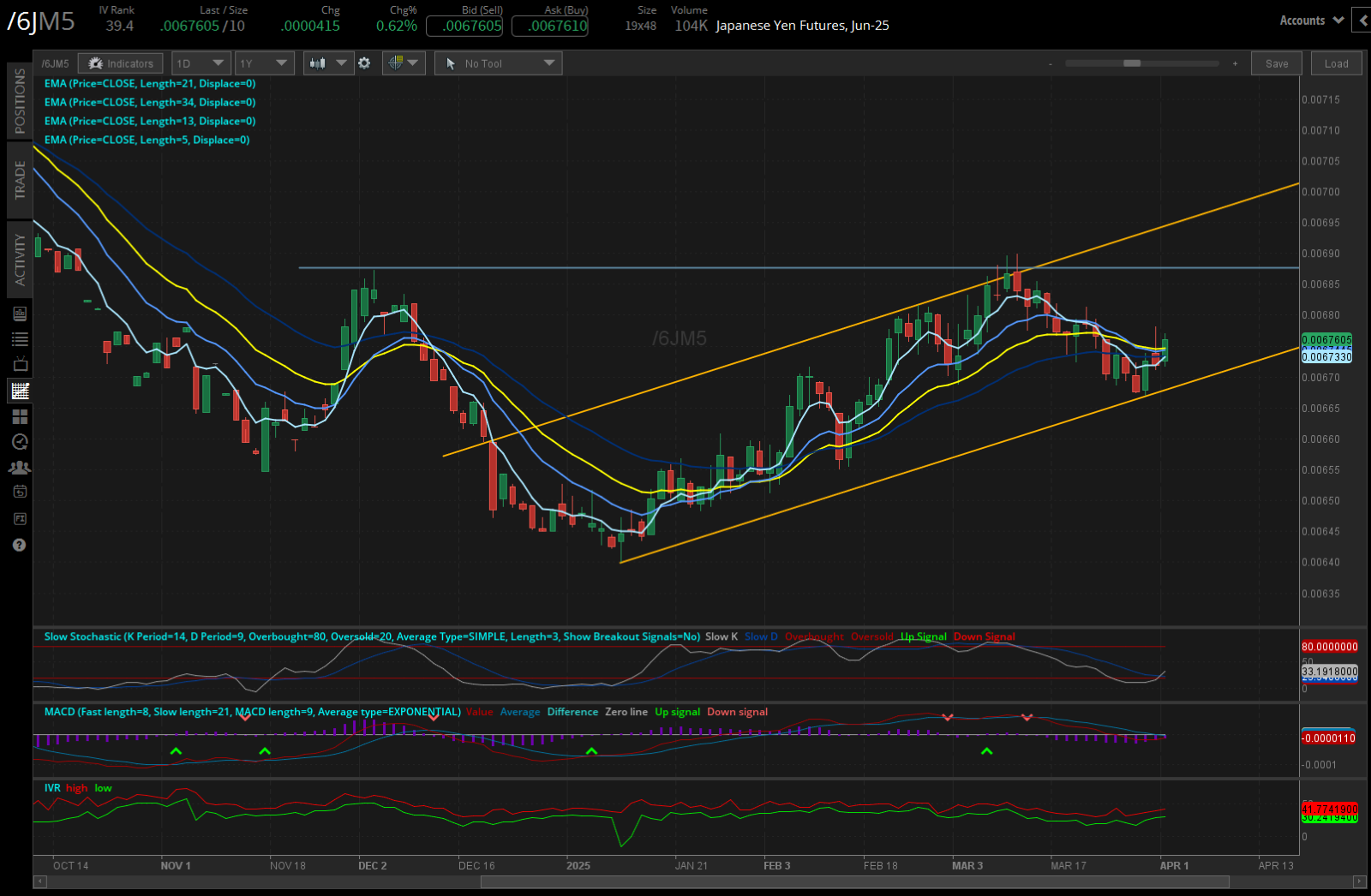Open the Accounts dropdown
1371x896 pixels.
[x=1309, y=20]
